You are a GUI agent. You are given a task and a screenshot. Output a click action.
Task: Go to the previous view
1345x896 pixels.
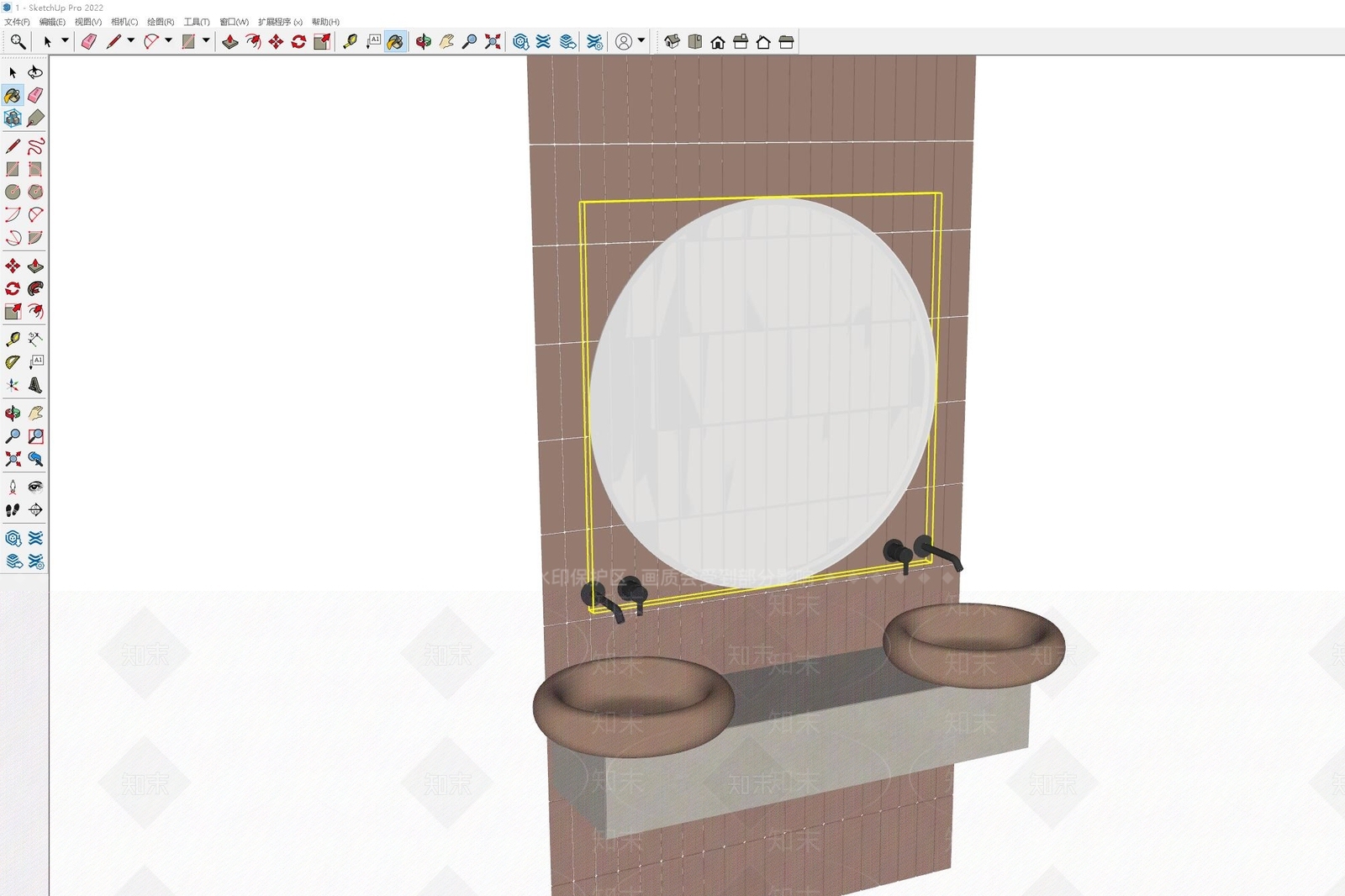(x=35, y=459)
